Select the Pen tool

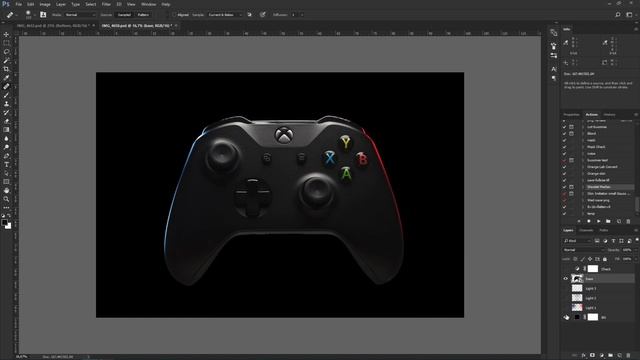(6, 156)
